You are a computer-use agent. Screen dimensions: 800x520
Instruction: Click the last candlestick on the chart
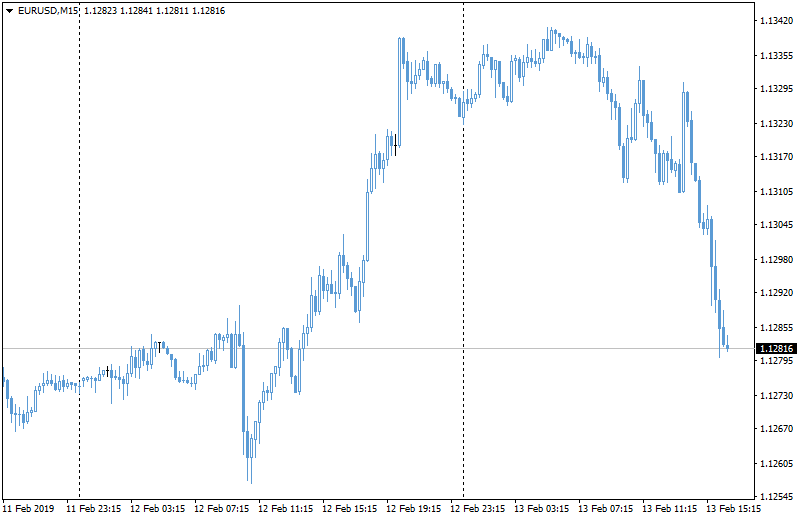click(x=727, y=346)
